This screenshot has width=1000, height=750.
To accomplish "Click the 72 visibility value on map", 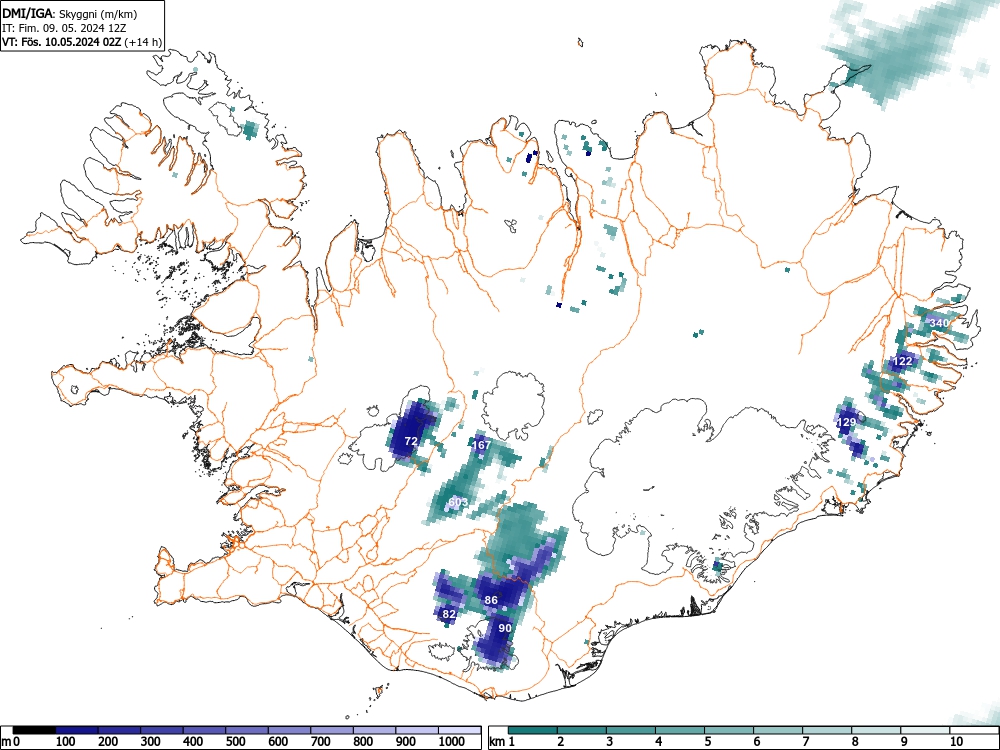I will 411,441.
